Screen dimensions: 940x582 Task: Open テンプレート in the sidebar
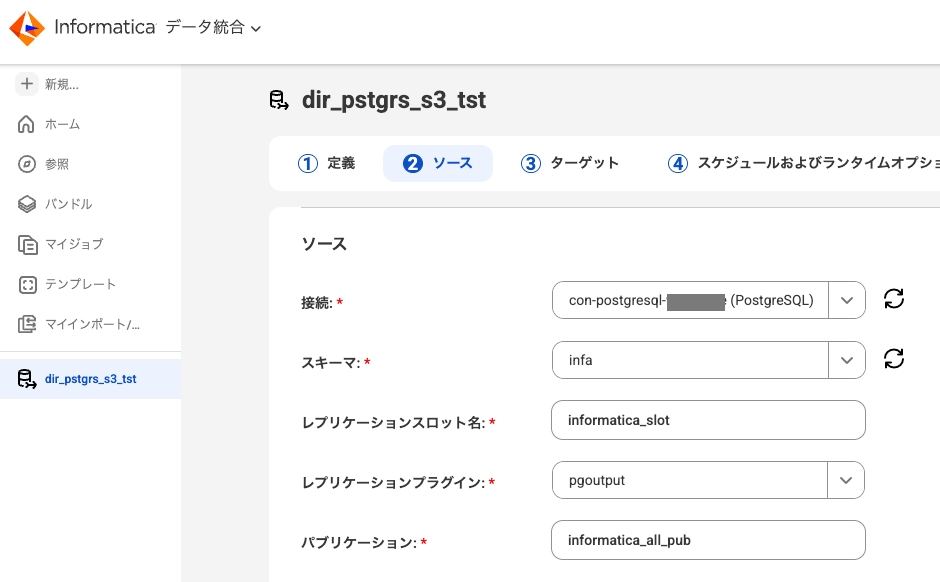coord(80,284)
